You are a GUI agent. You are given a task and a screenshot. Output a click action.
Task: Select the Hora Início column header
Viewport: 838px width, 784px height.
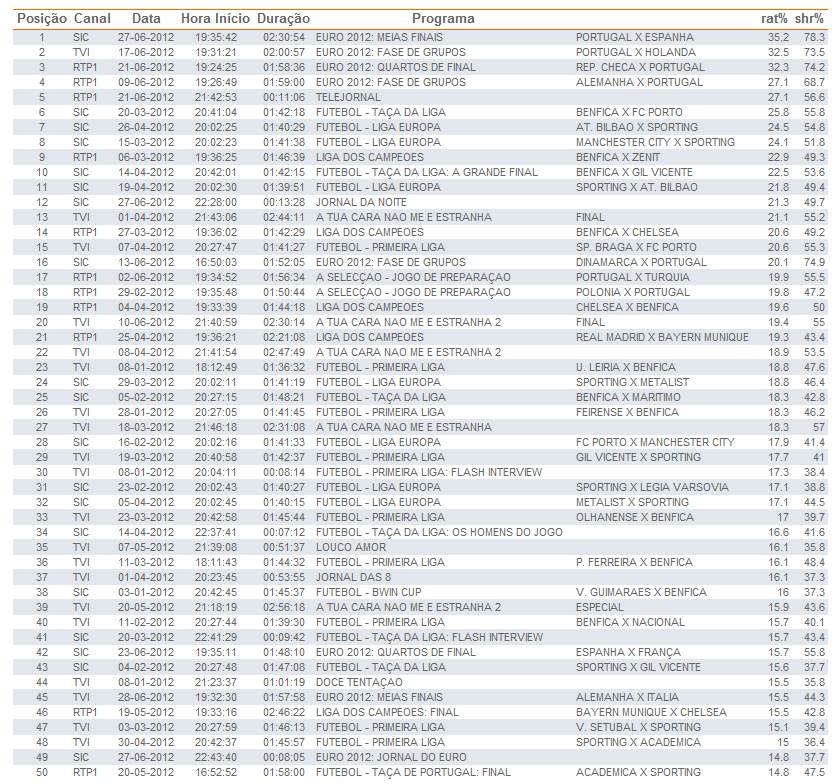click(216, 18)
